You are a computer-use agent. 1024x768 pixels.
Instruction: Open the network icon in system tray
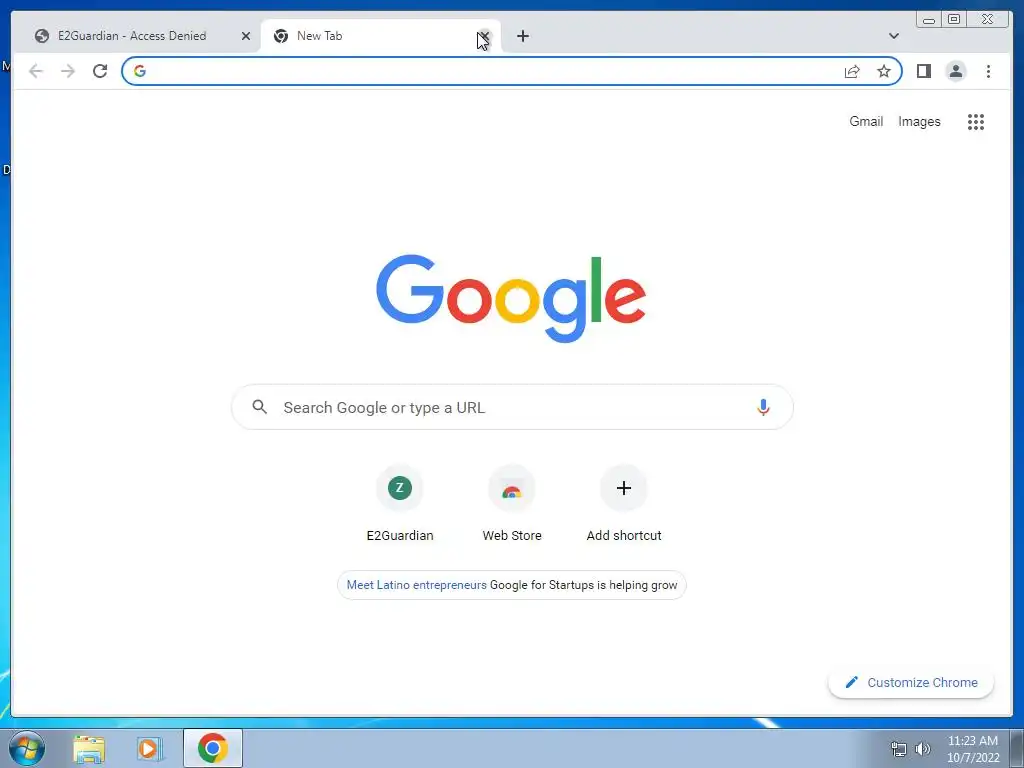(x=899, y=749)
